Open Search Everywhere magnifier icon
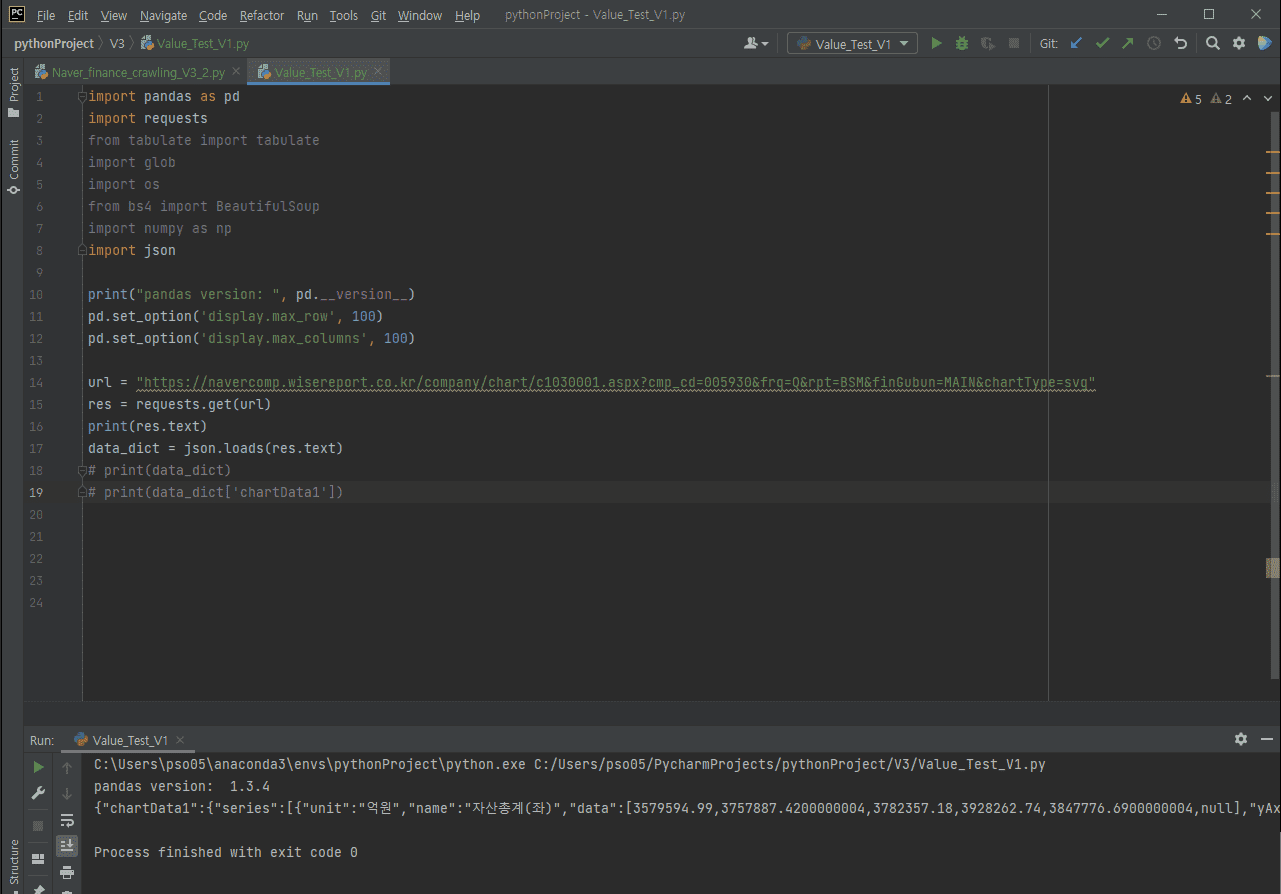Image resolution: width=1281 pixels, height=894 pixels. pos(1213,43)
